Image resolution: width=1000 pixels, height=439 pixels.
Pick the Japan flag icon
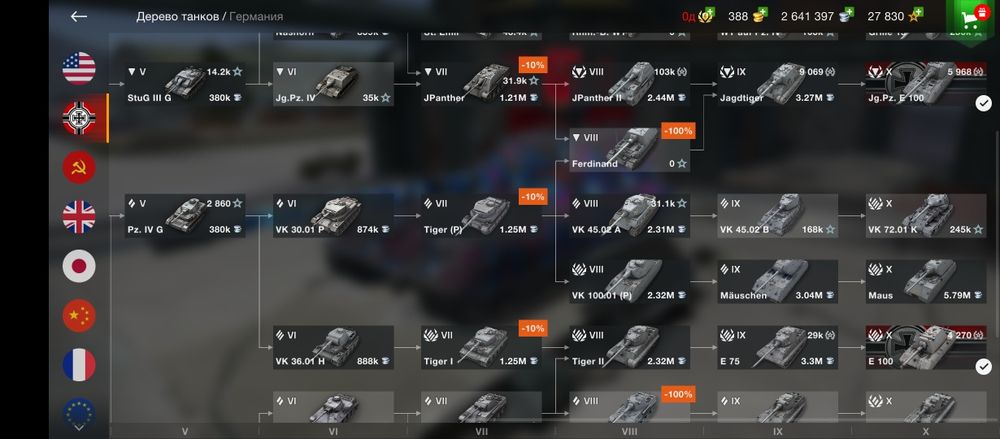(79, 266)
